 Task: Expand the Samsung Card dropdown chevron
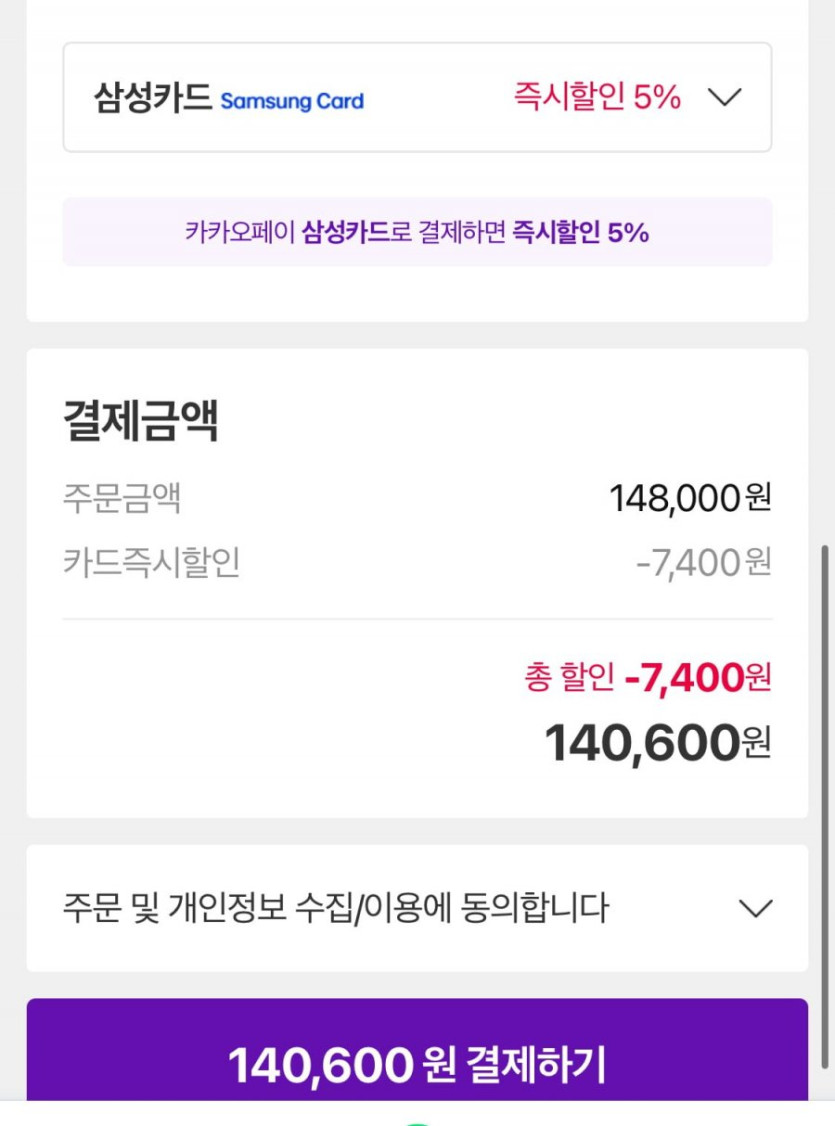pos(724,97)
